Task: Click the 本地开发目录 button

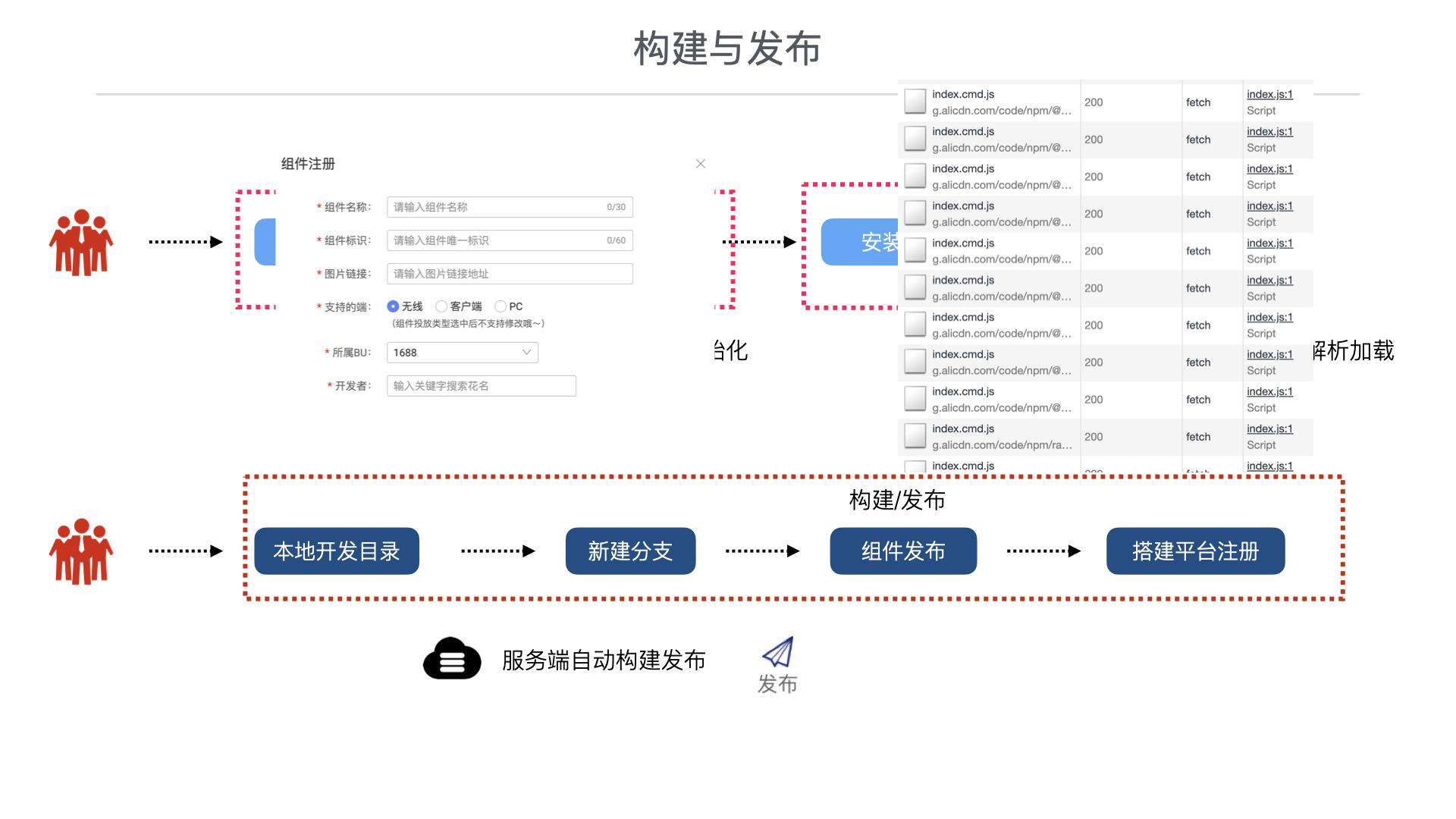Action: (337, 551)
